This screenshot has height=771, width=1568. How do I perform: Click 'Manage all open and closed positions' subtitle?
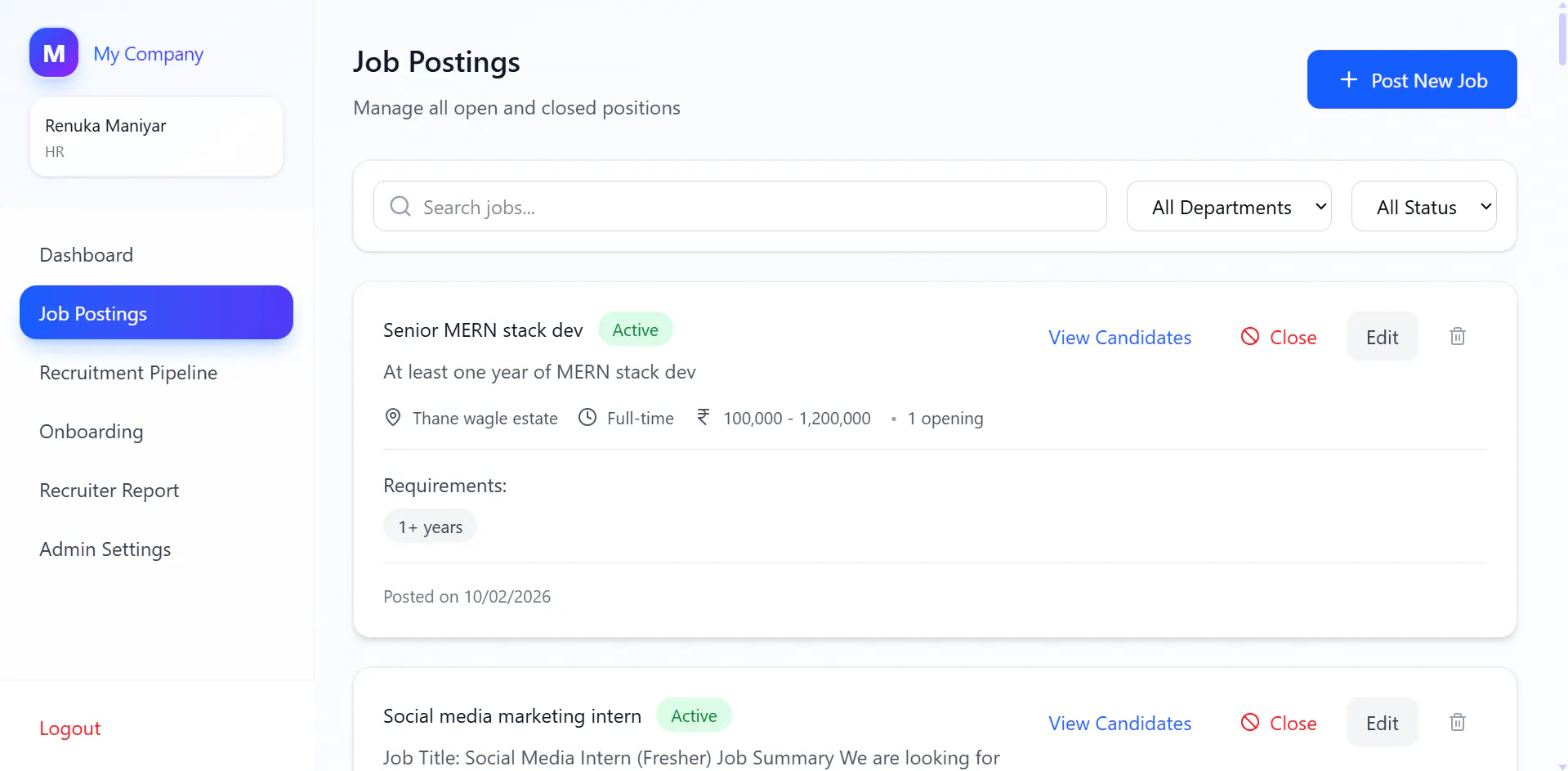516,107
